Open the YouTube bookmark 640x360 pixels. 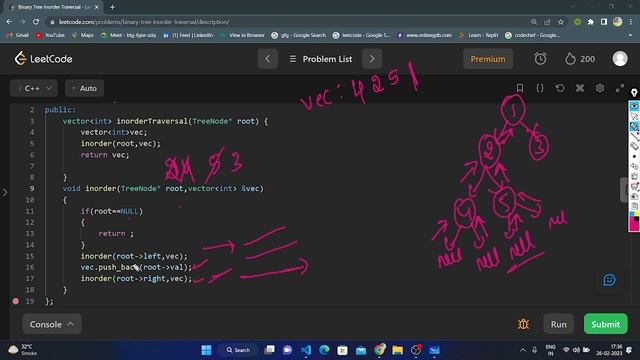tap(50, 35)
